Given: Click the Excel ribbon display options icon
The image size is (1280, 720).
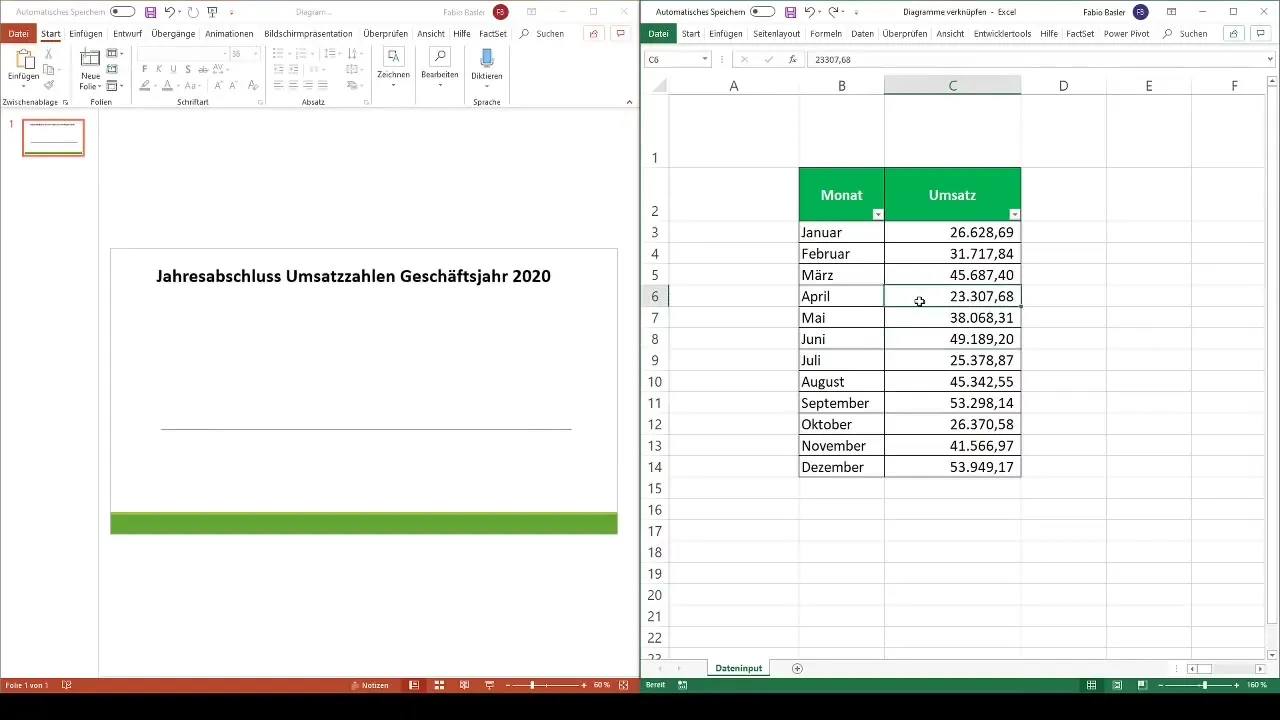Looking at the screenshot, I should tap(1171, 12).
